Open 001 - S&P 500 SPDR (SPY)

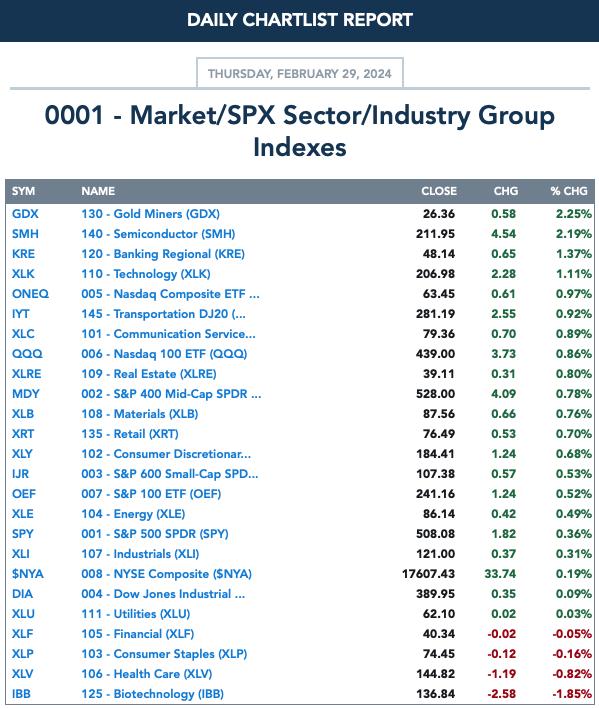[155, 534]
